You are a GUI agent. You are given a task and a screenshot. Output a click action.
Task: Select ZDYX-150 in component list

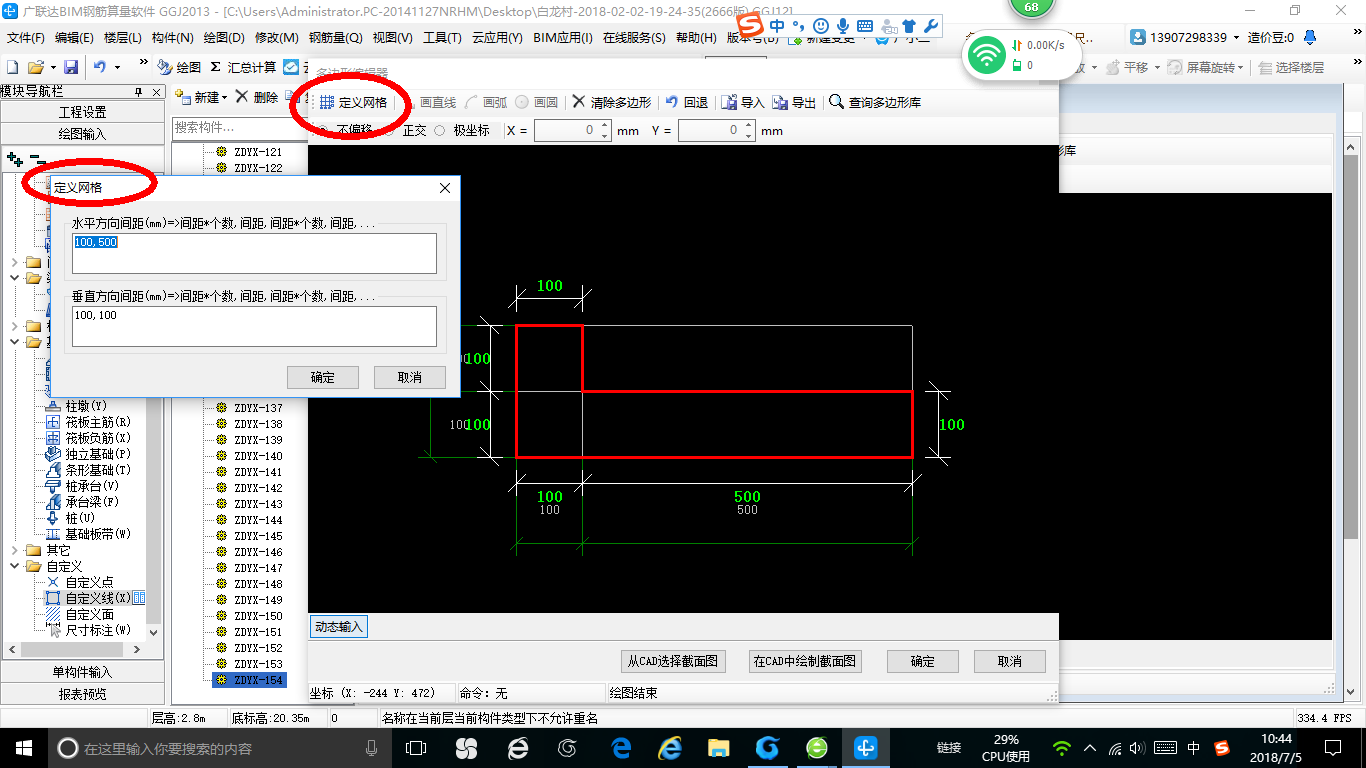click(x=258, y=616)
